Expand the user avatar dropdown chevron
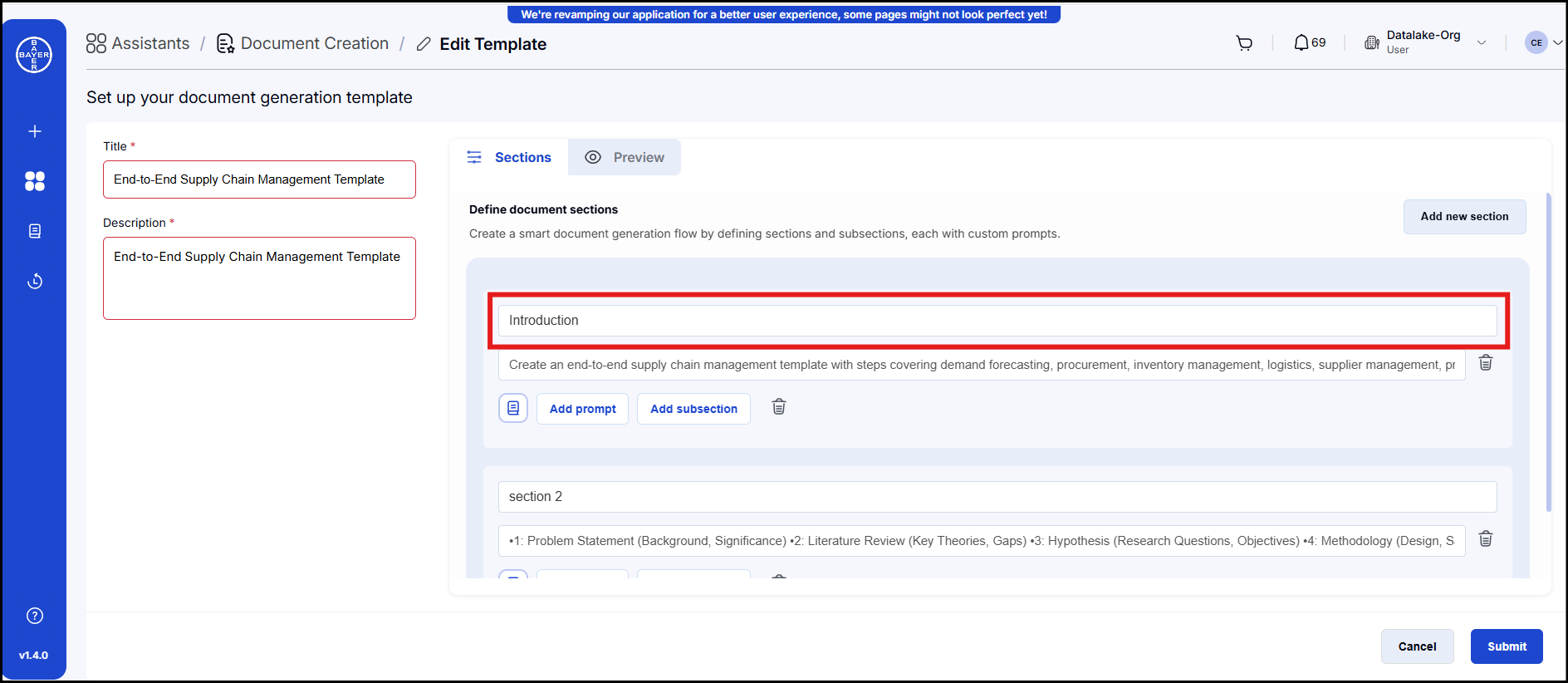Viewport: 1568px width, 683px height. pyautogui.click(x=1558, y=42)
